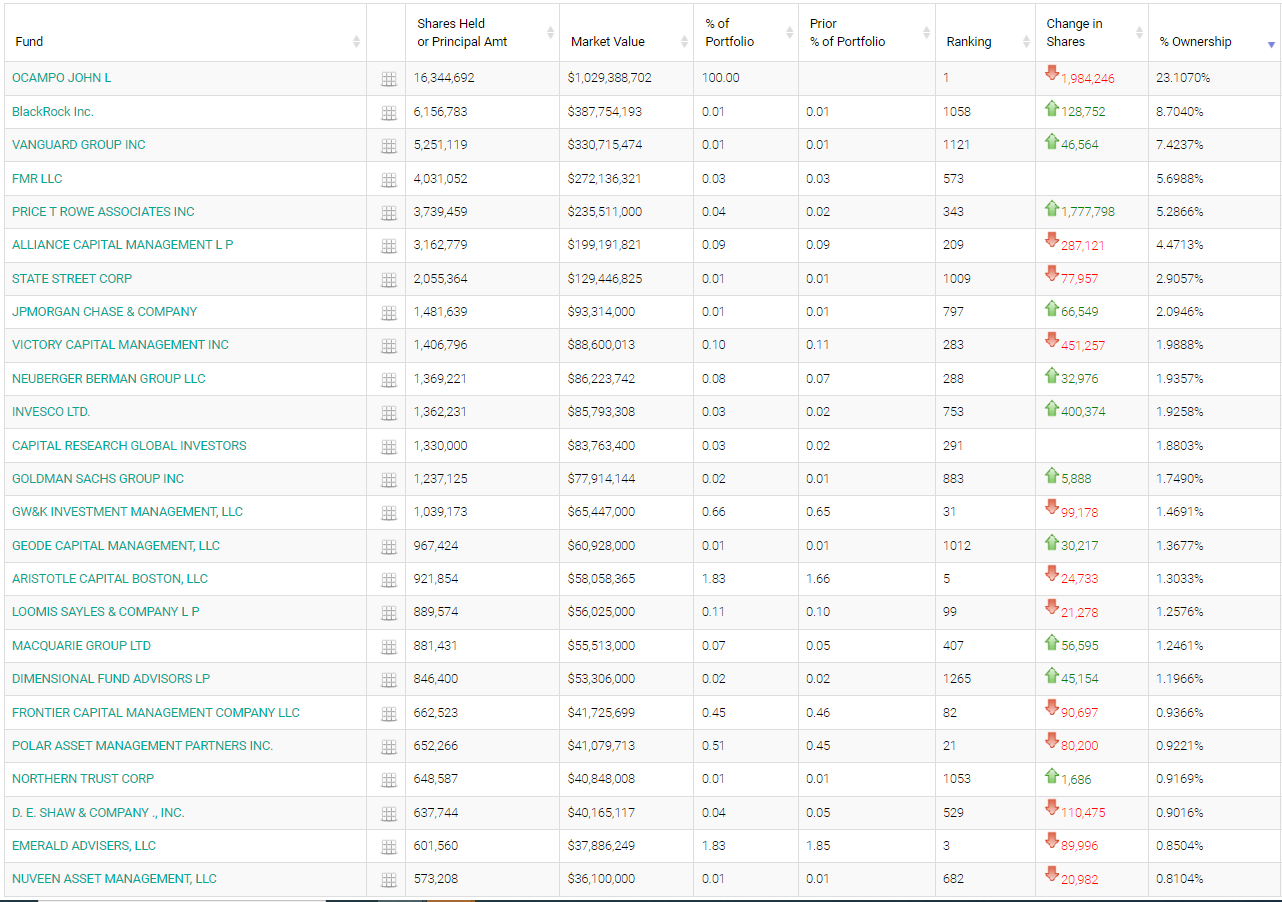Open grid icon for VANGUARD GROUP INC row

click(x=389, y=146)
